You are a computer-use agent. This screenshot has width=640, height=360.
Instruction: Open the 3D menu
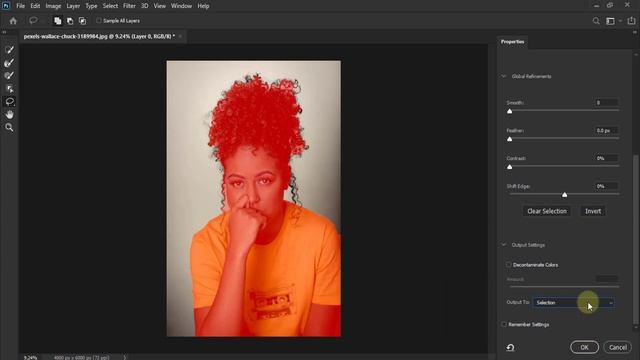click(x=144, y=6)
